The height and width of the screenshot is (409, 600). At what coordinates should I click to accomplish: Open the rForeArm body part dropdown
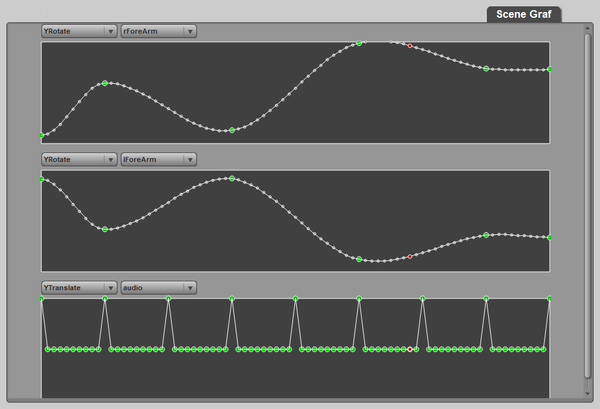tap(159, 31)
